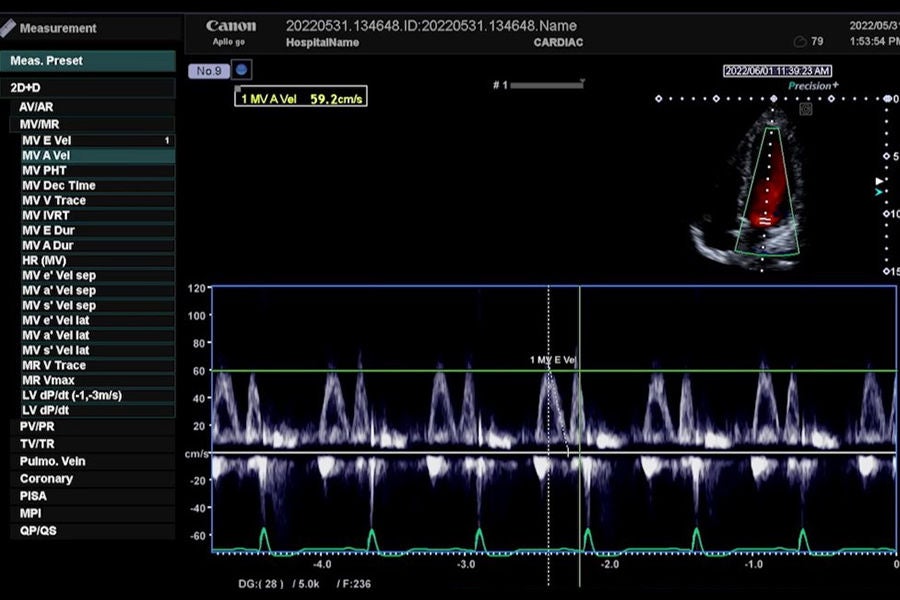Choose MV Dec Time measurement

click(98, 185)
